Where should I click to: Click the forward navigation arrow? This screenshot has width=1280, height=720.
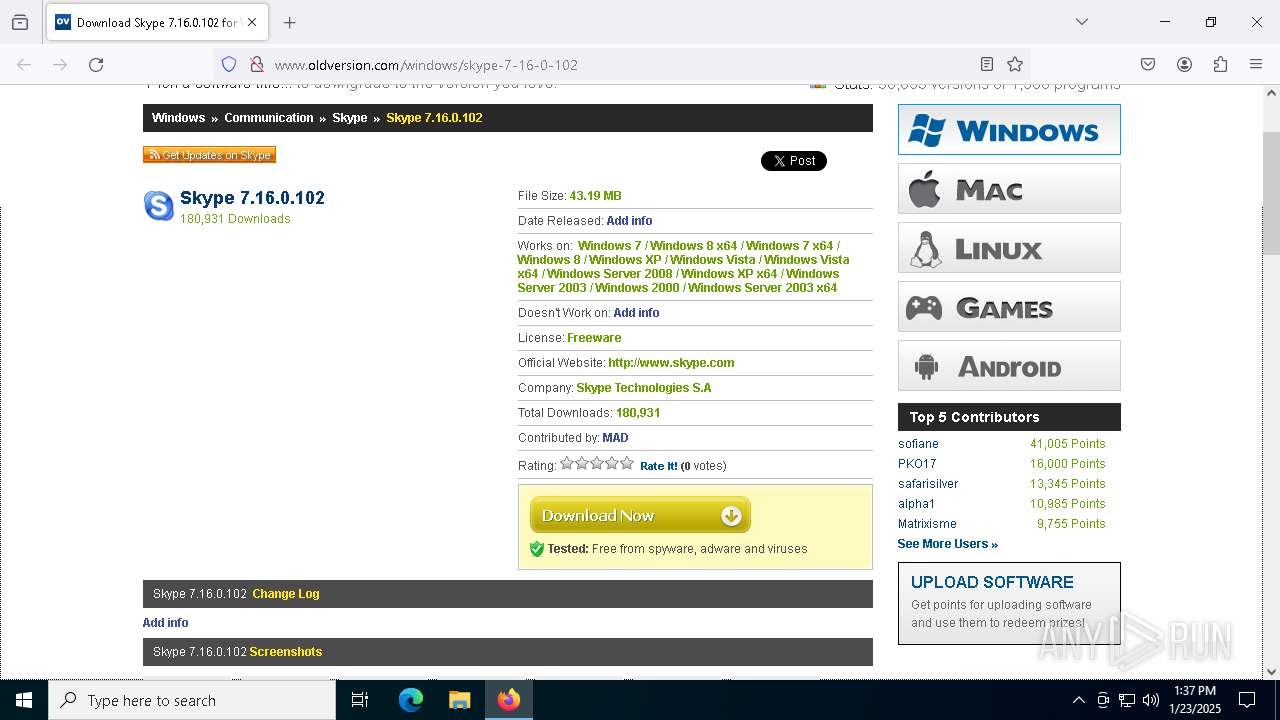[60, 65]
